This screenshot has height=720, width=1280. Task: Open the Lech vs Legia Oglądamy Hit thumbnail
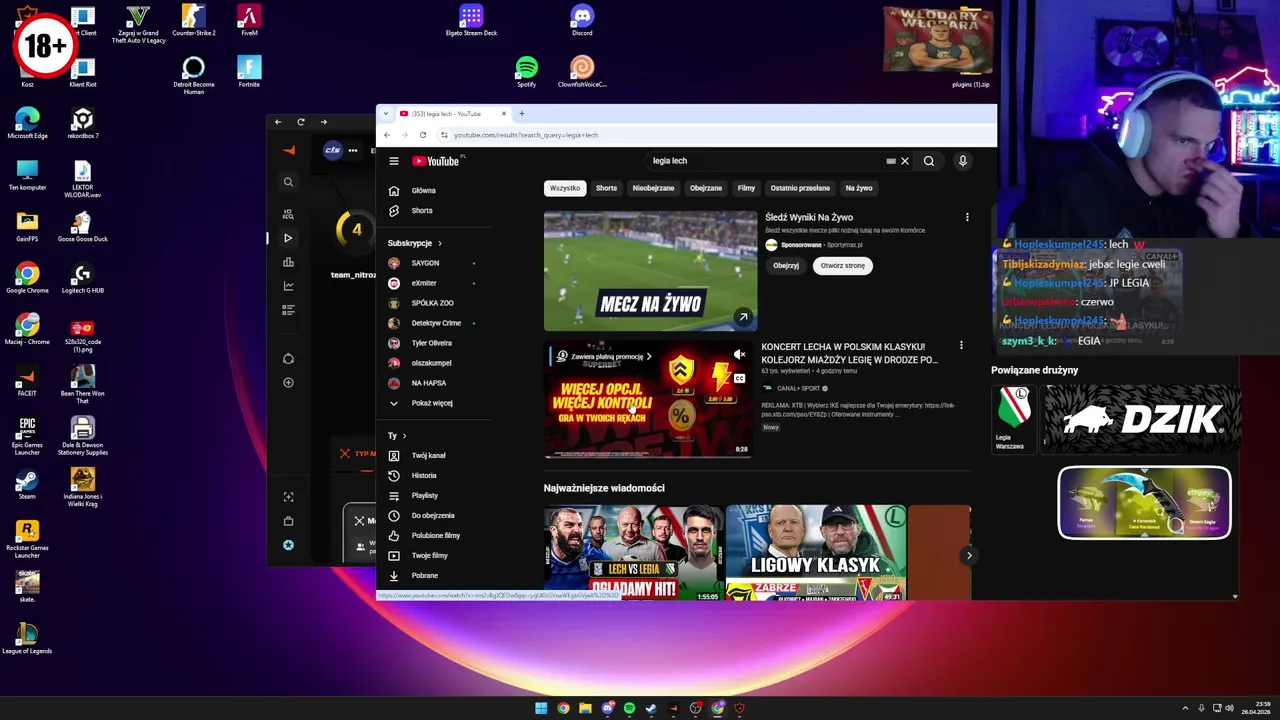pyautogui.click(x=632, y=552)
